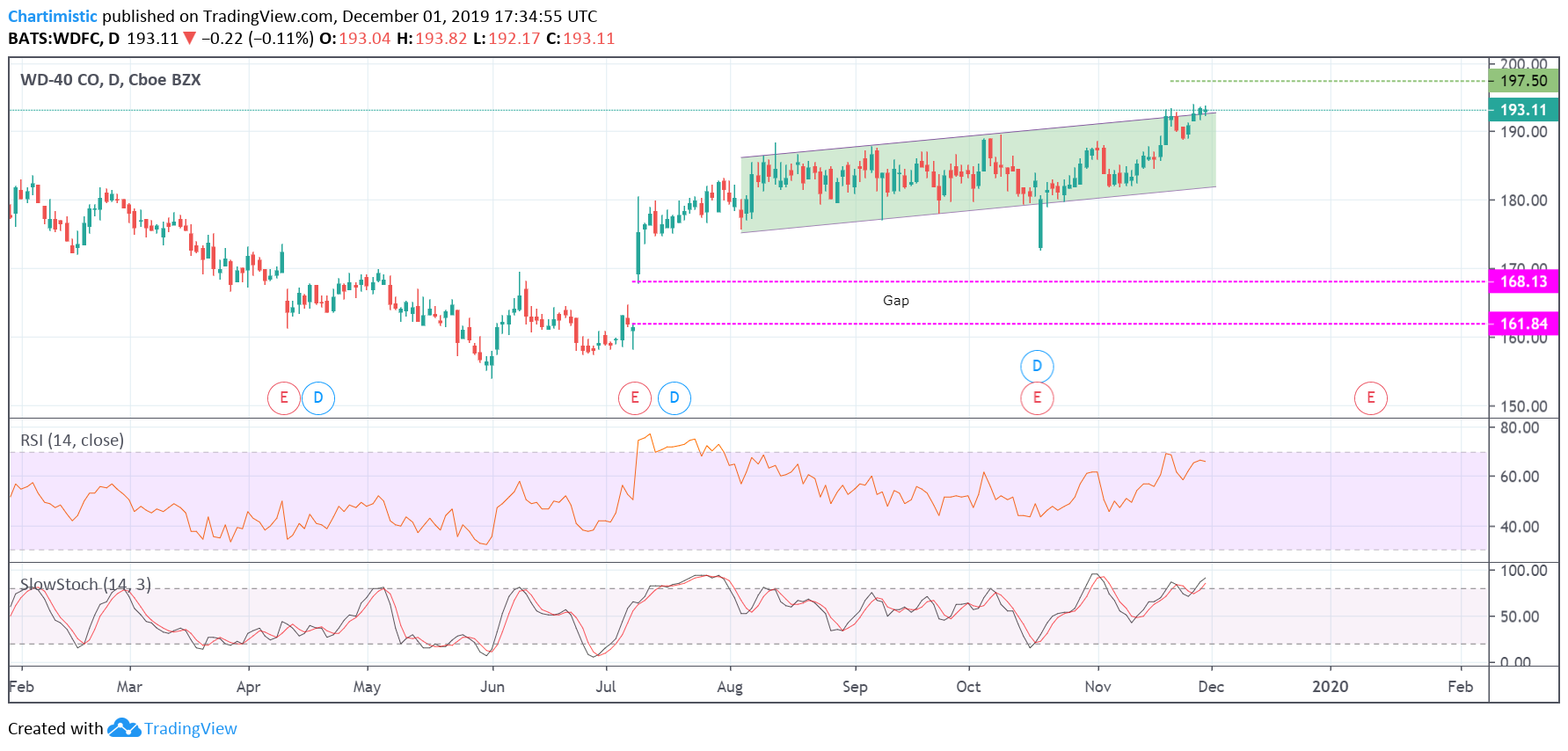Viewport: 1568px width, 751px height.
Task: Click the 150.00 price axis value
Action: tap(1524, 406)
